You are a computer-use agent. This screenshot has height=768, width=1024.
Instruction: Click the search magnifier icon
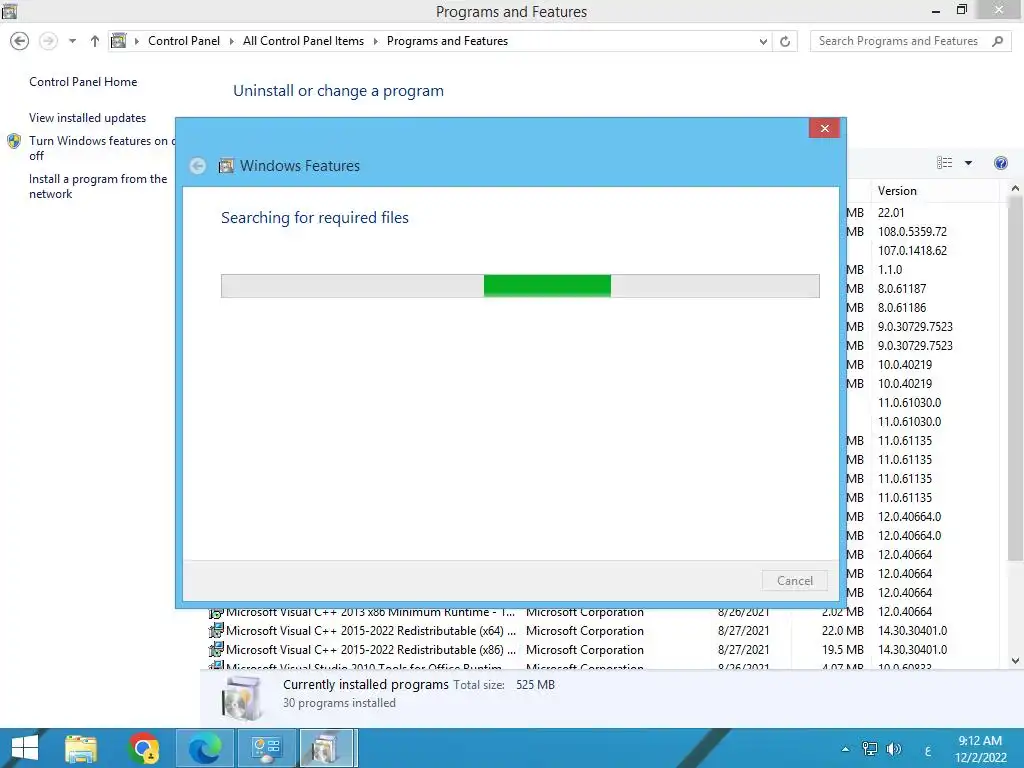tap(997, 41)
